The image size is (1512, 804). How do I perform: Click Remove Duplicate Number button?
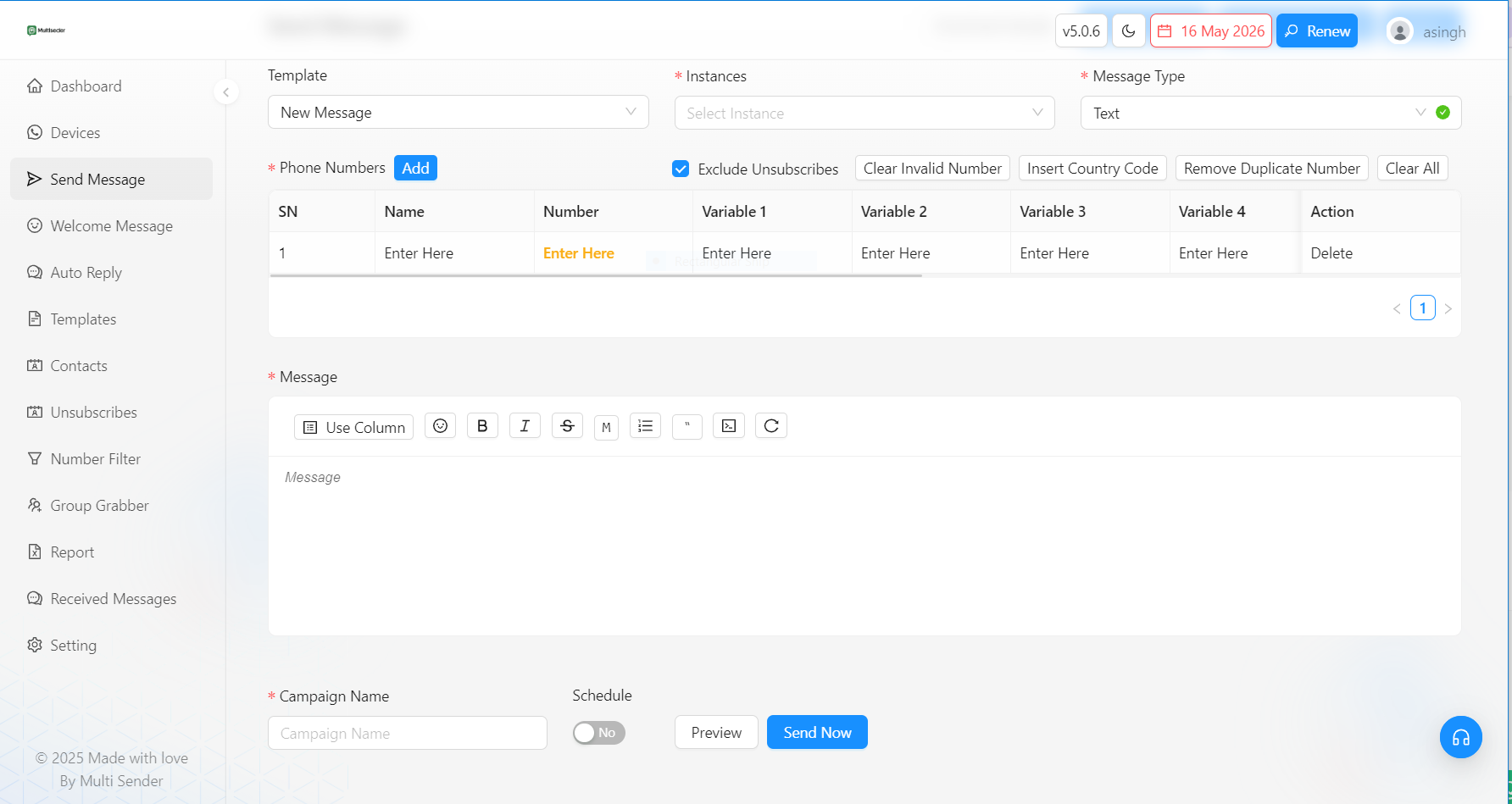point(1271,169)
